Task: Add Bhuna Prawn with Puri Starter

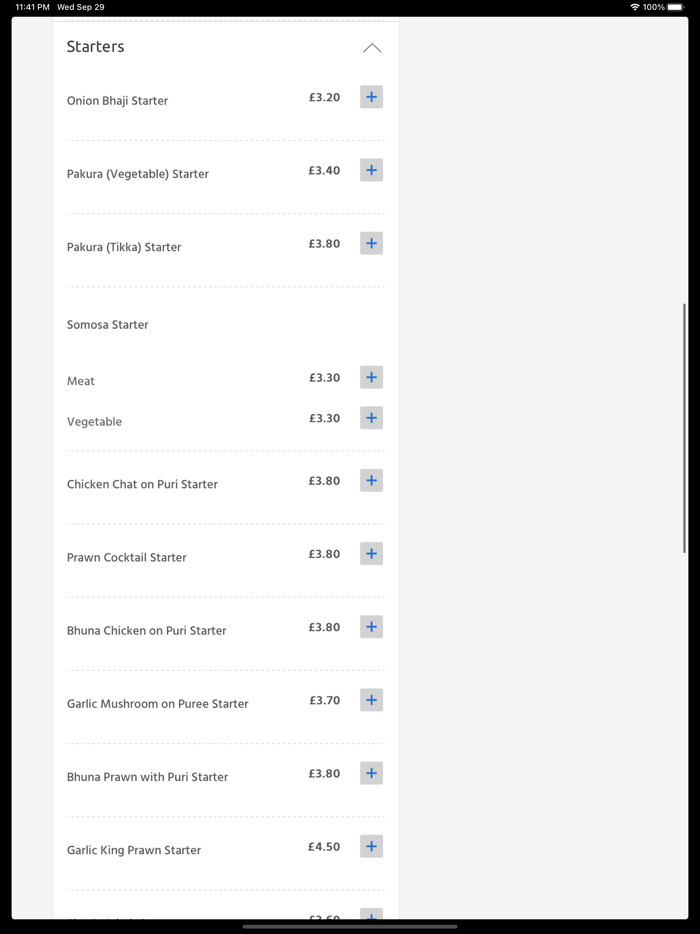Action: click(x=371, y=773)
